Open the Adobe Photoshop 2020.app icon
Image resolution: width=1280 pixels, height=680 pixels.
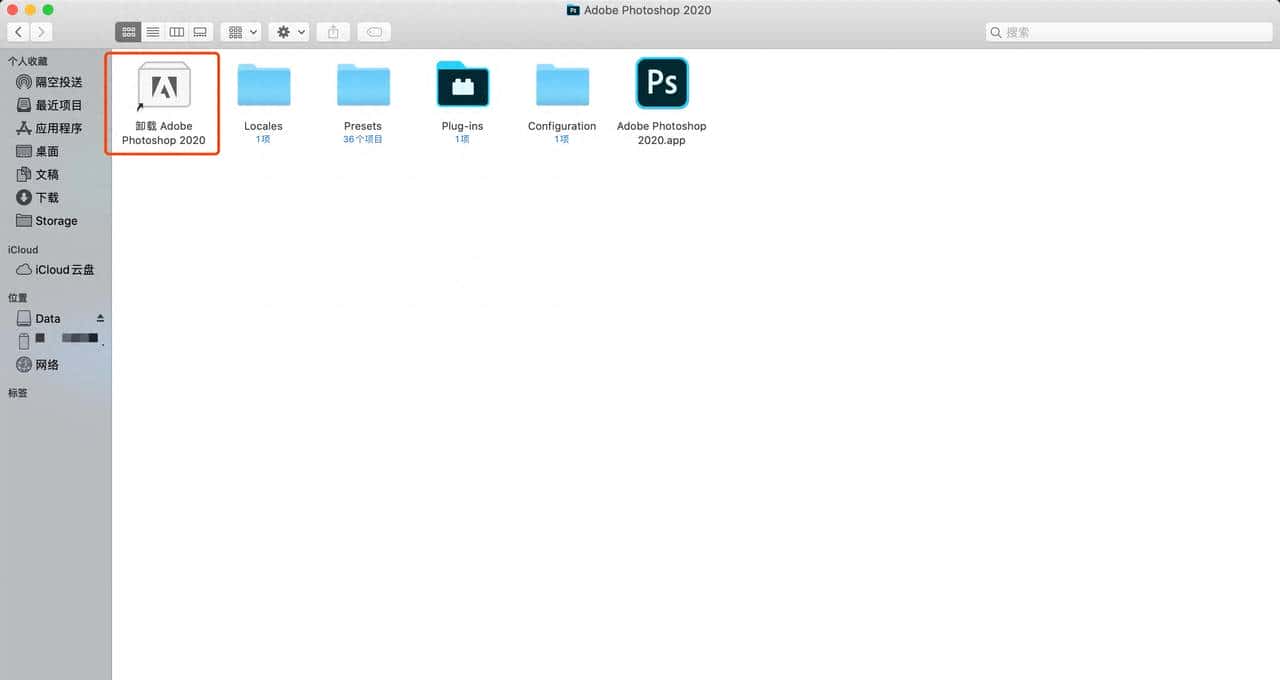(661, 83)
